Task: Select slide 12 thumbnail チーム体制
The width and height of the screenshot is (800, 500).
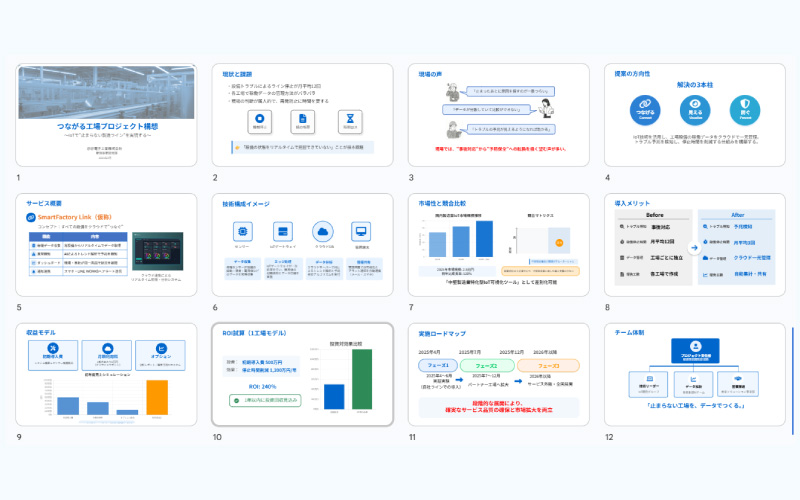Action: pos(695,375)
